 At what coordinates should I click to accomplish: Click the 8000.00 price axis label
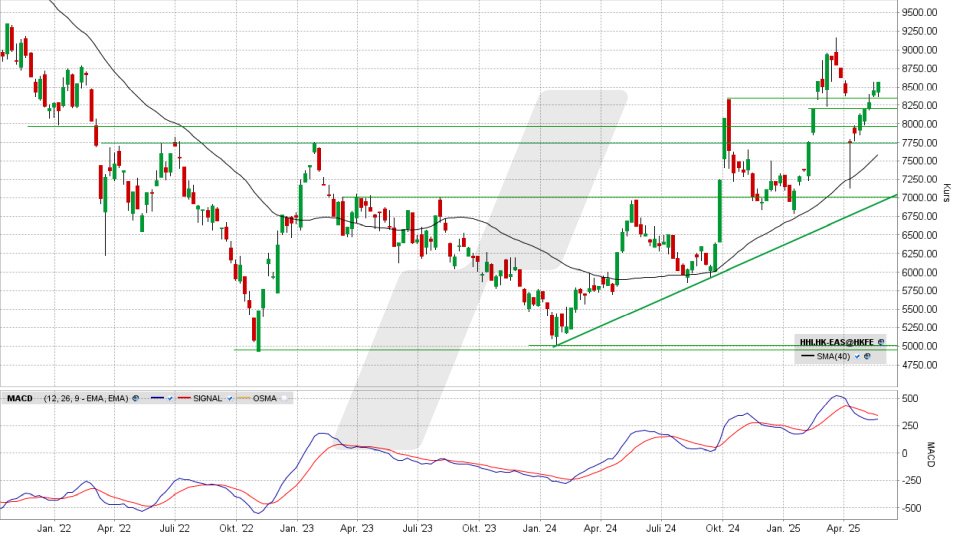920,124
